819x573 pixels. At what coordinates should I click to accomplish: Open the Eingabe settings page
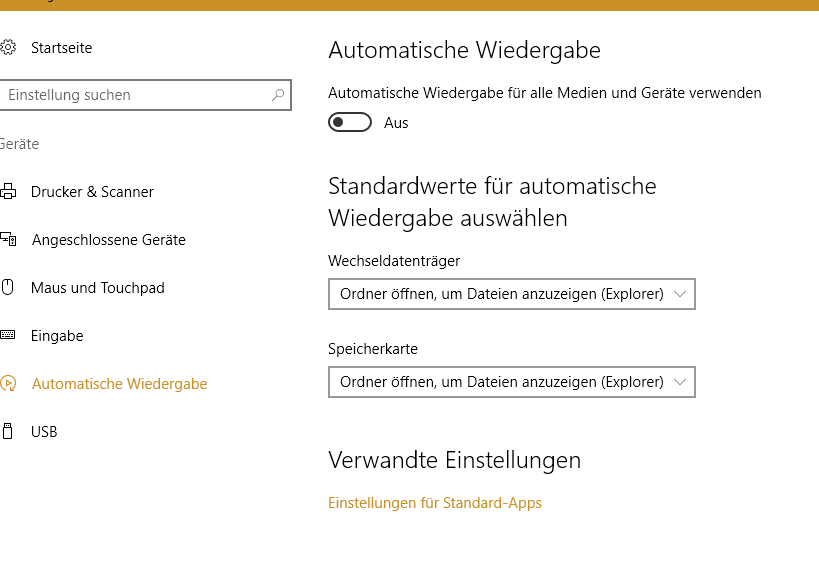coord(57,336)
